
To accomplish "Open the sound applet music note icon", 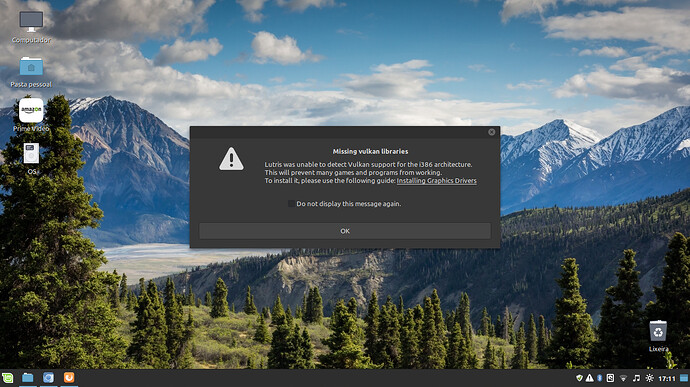I will click(x=636, y=378).
